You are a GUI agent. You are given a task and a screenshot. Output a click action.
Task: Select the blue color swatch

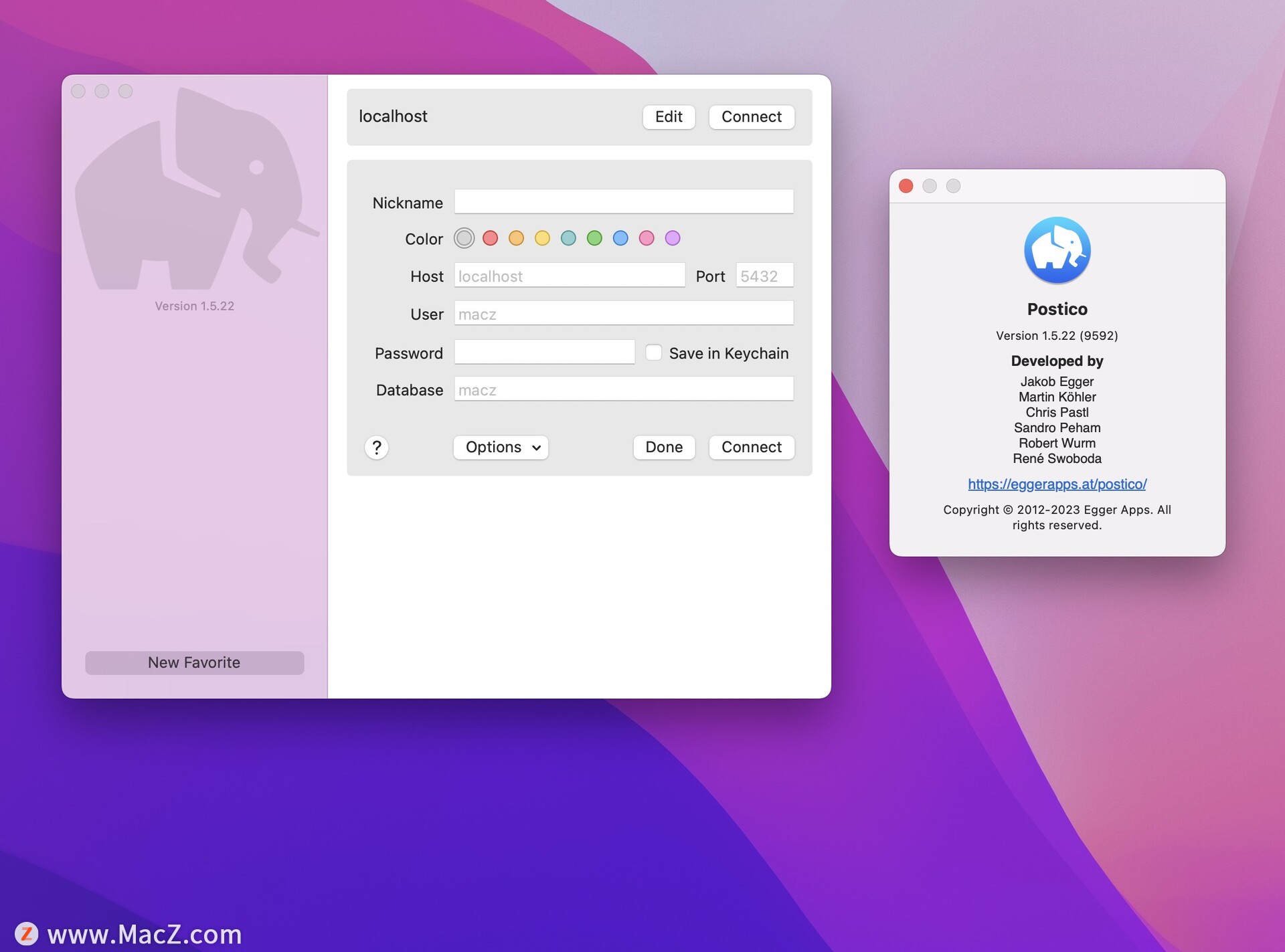point(620,238)
